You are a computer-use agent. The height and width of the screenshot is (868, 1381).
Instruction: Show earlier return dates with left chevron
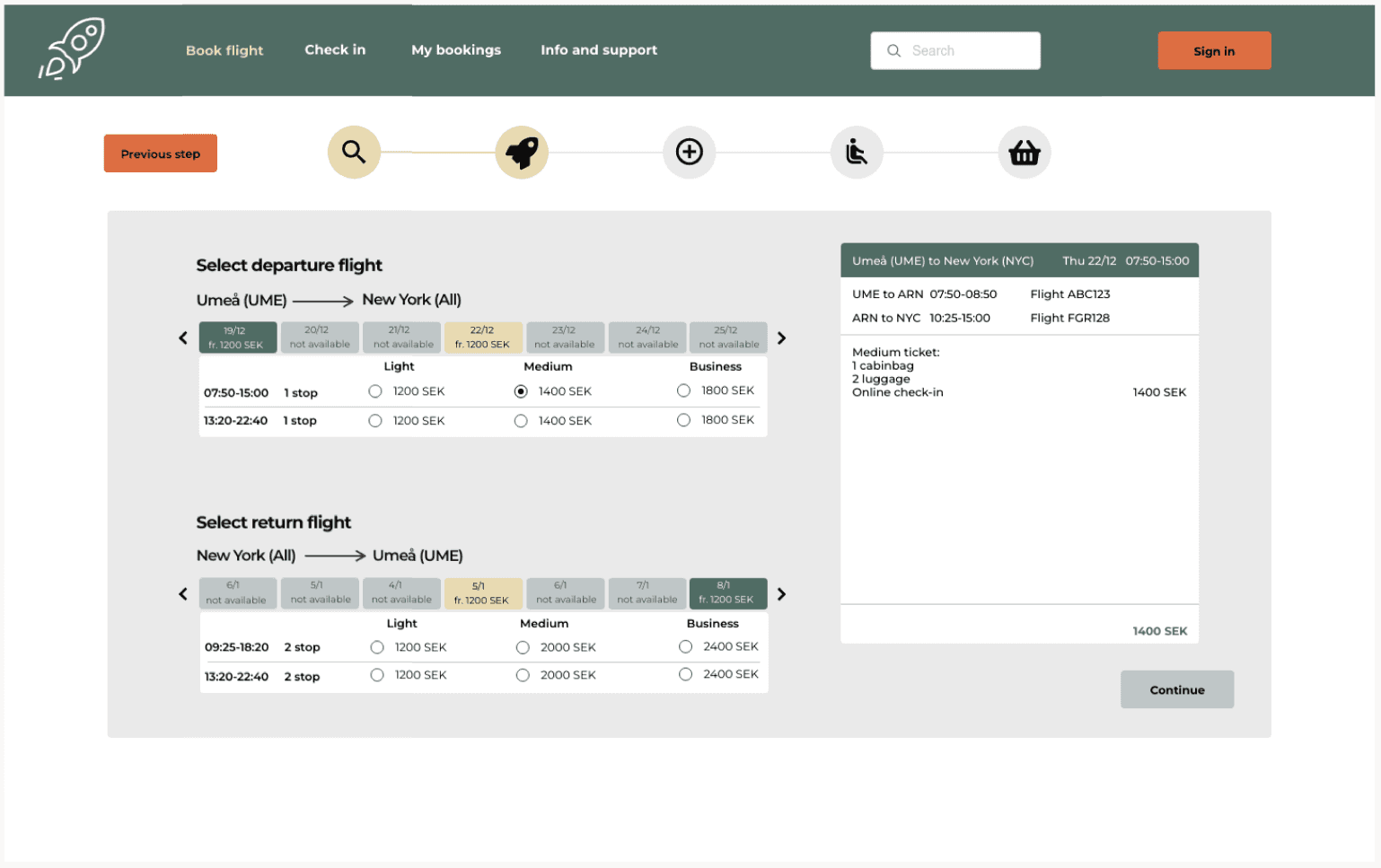(x=183, y=594)
